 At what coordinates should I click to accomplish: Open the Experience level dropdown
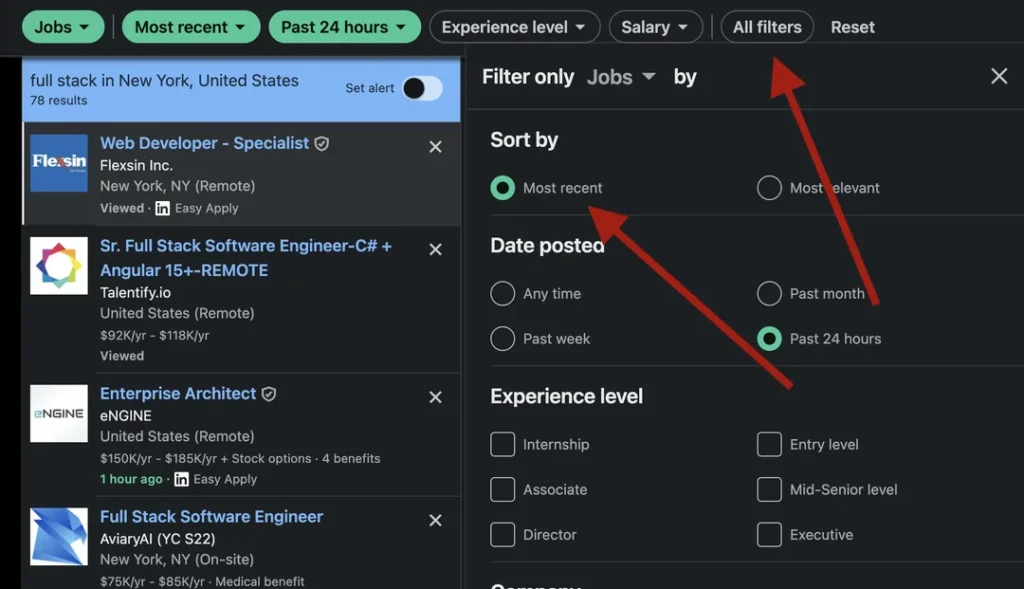pyautogui.click(x=514, y=27)
